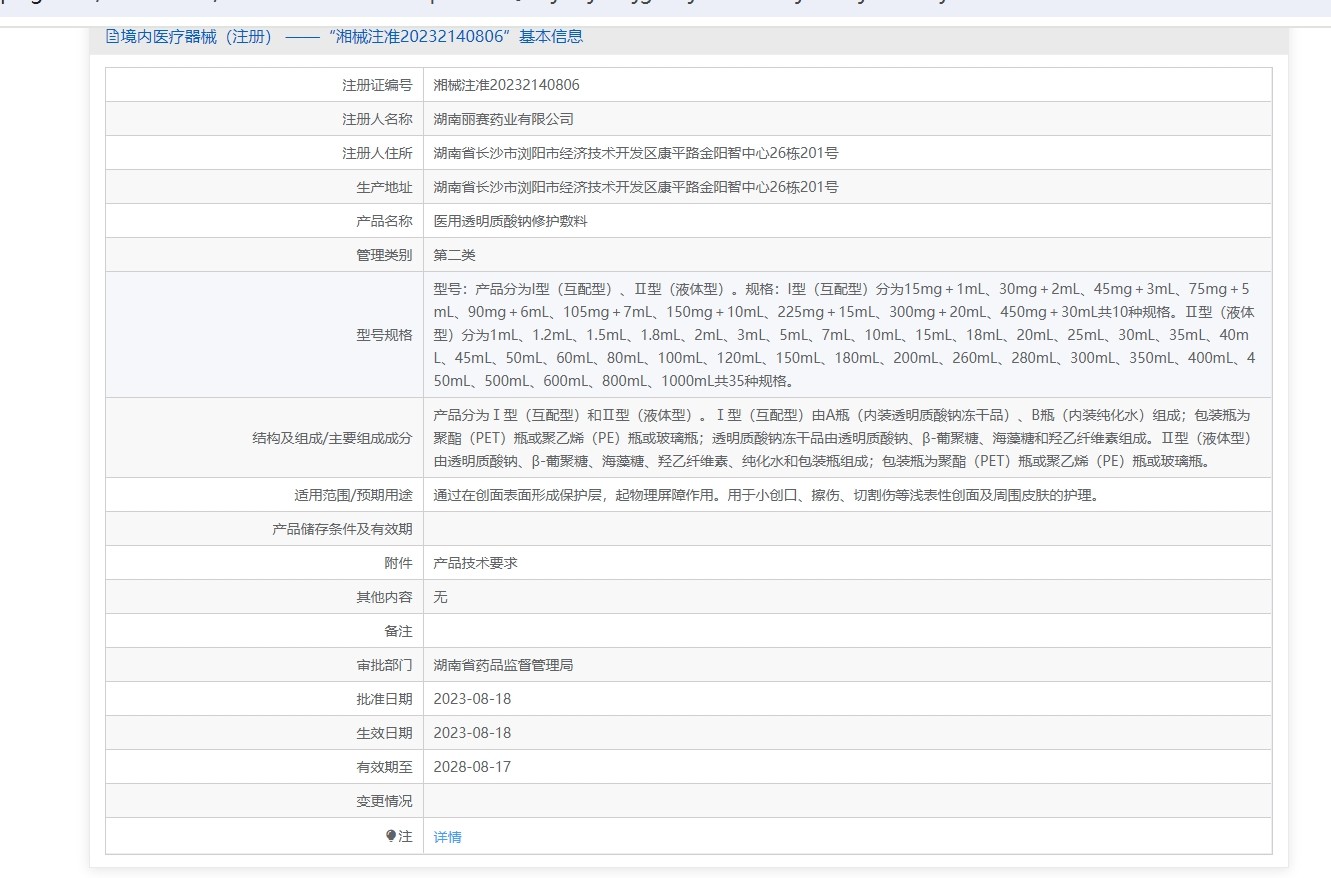The width and height of the screenshot is (1331, 878).
Task: Select the 产品技术要求 attachment text
Action: click(x=475, y=563)
